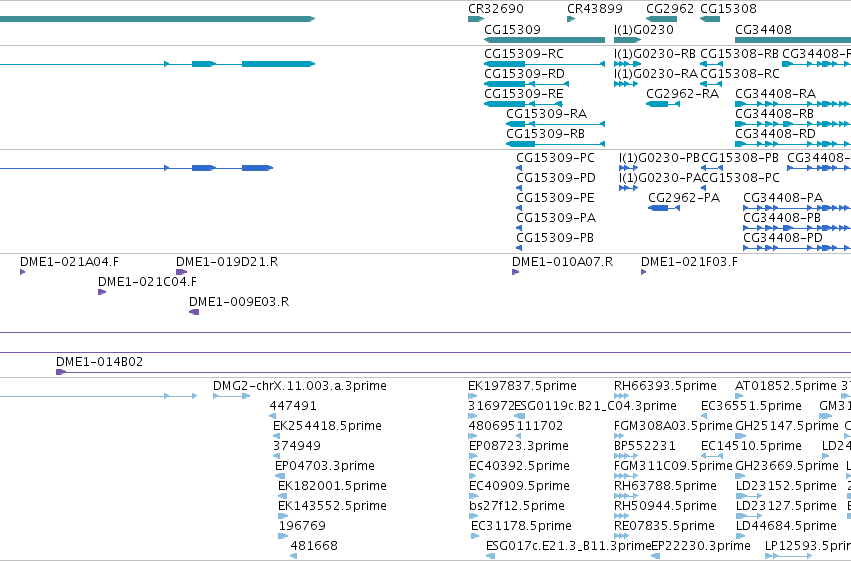Select EST EP08723.3prime
Viewport: 851px width, 561px height.
pos(473,456)
